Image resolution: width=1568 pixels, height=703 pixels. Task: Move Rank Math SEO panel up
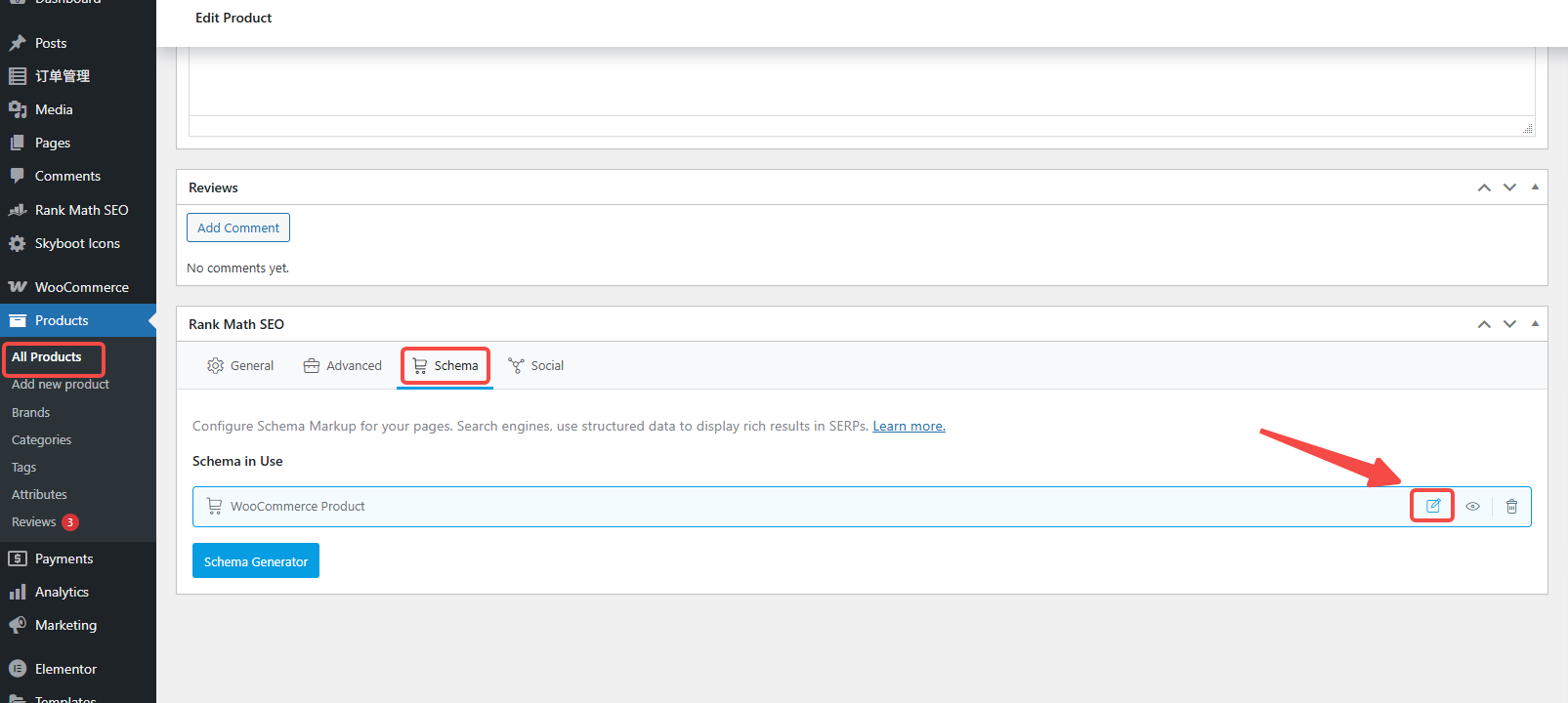click(x=1484, y=324)
